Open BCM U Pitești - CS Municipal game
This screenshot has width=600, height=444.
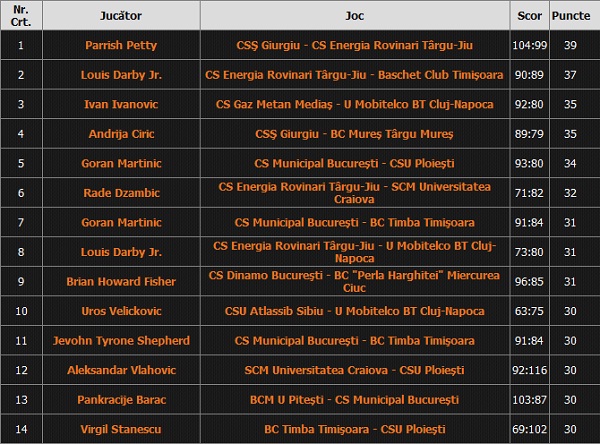[x=354, y=400]
